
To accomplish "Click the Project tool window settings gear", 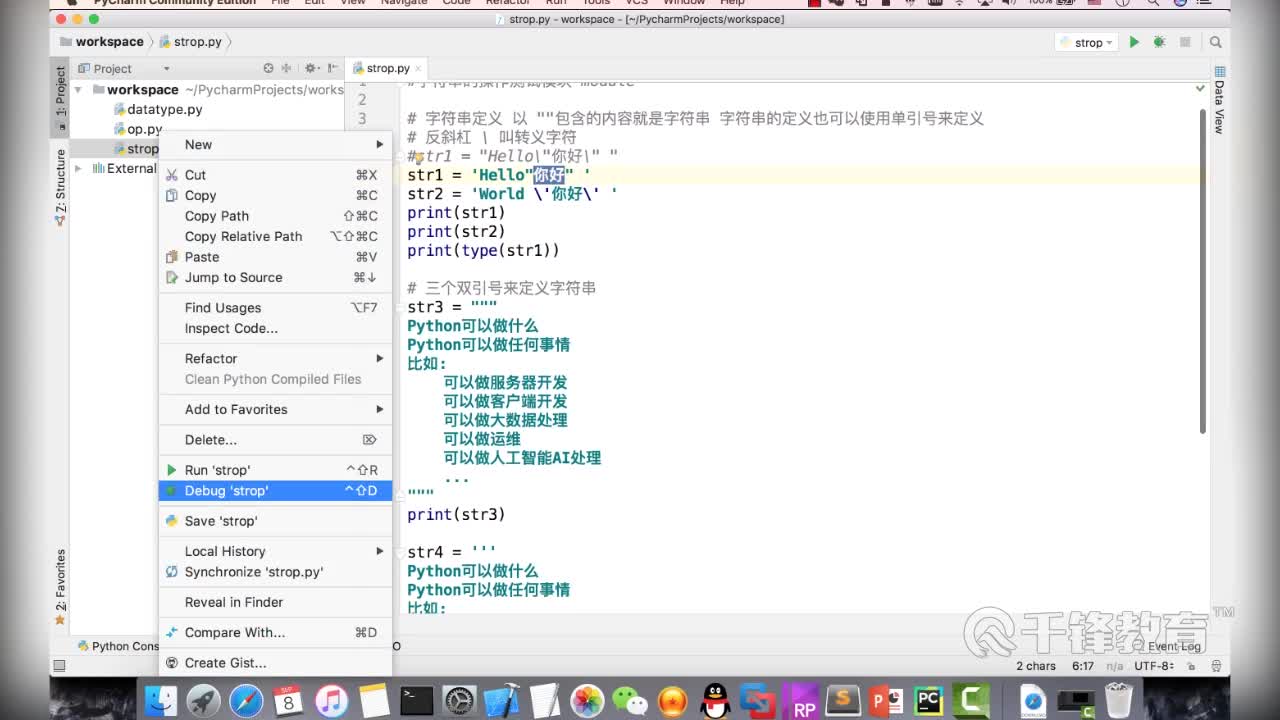I will coord(310,68).
